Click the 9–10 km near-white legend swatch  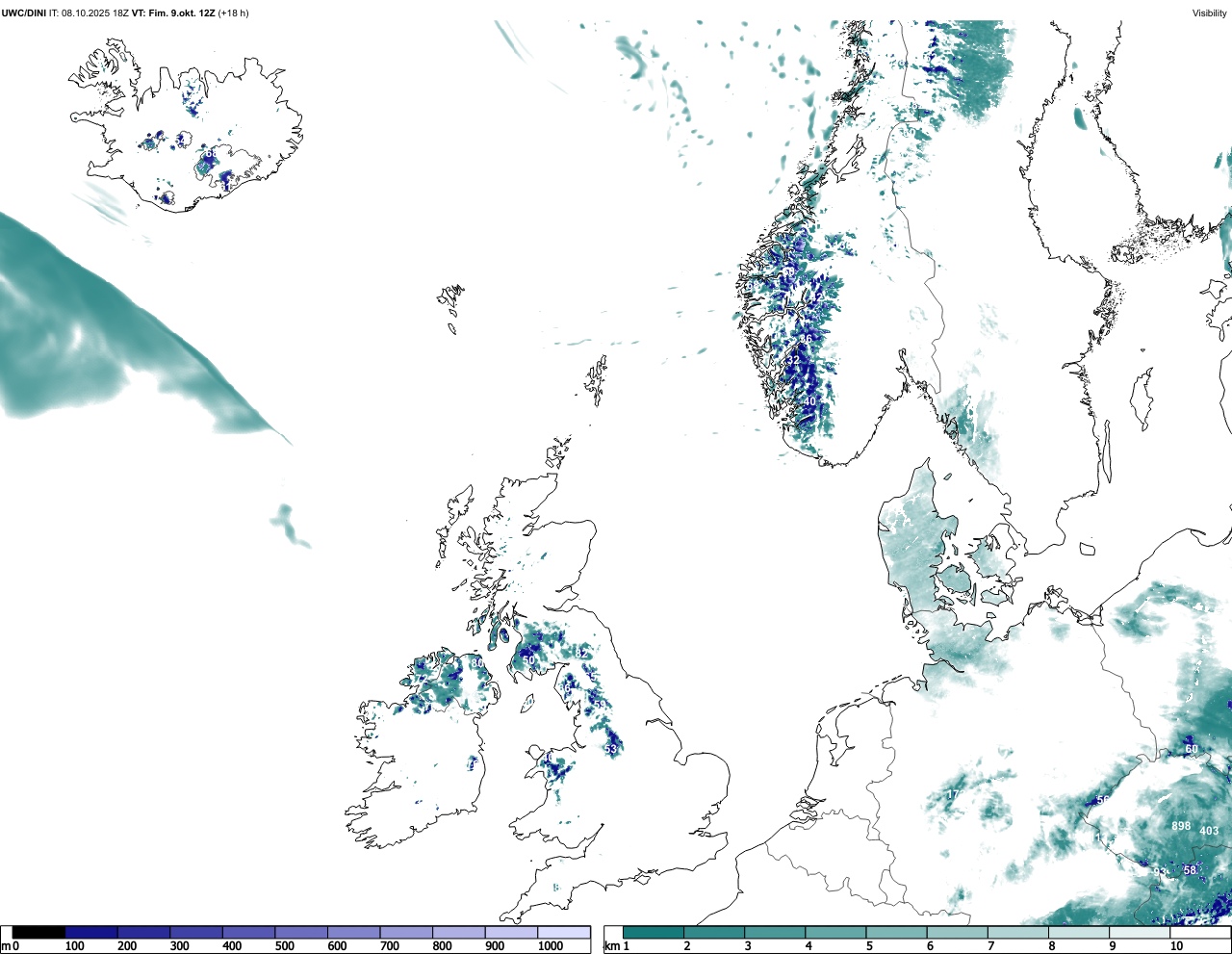tap(1139, 933)
